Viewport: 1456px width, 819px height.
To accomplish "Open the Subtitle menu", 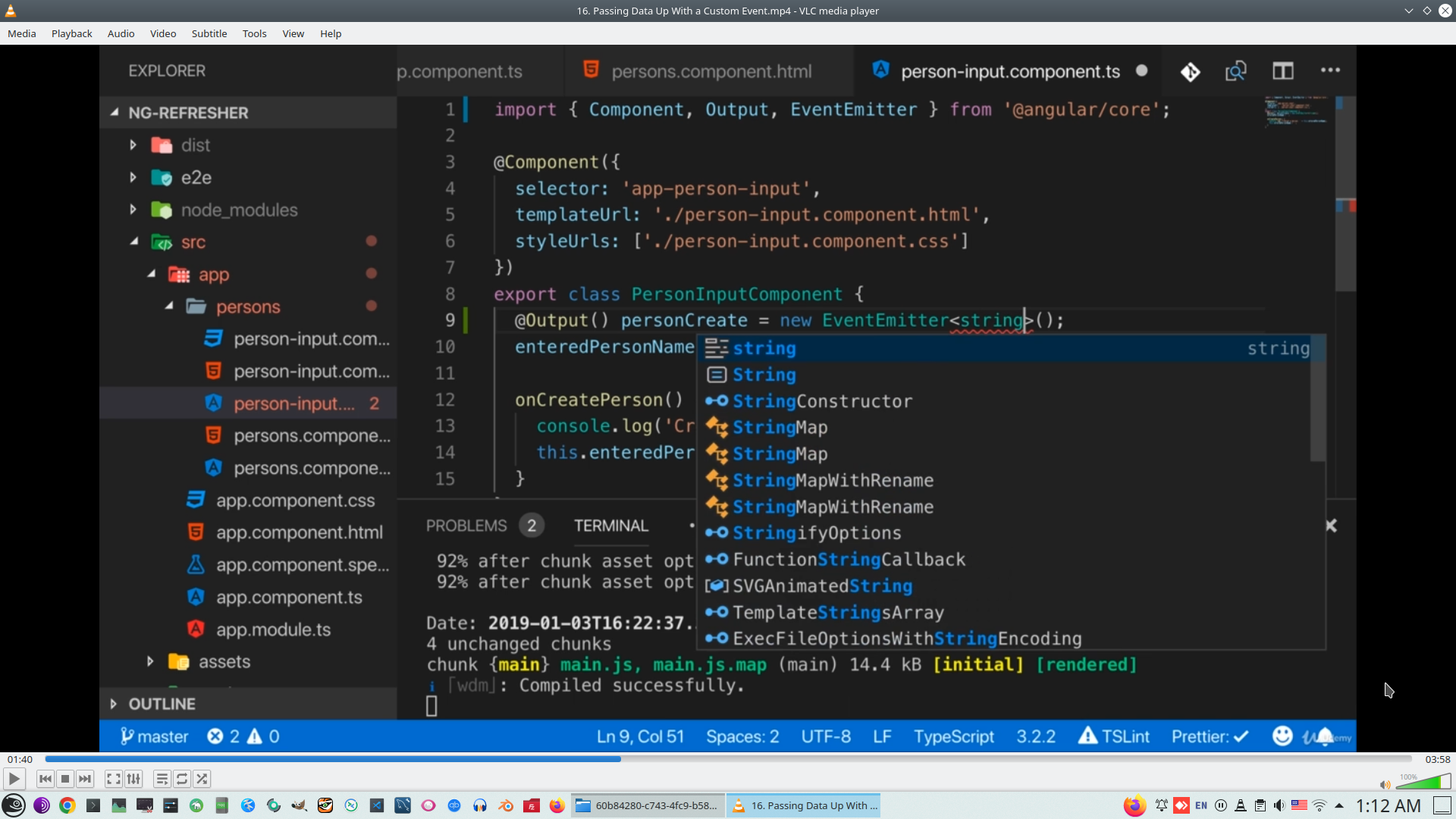I will 209,33.
